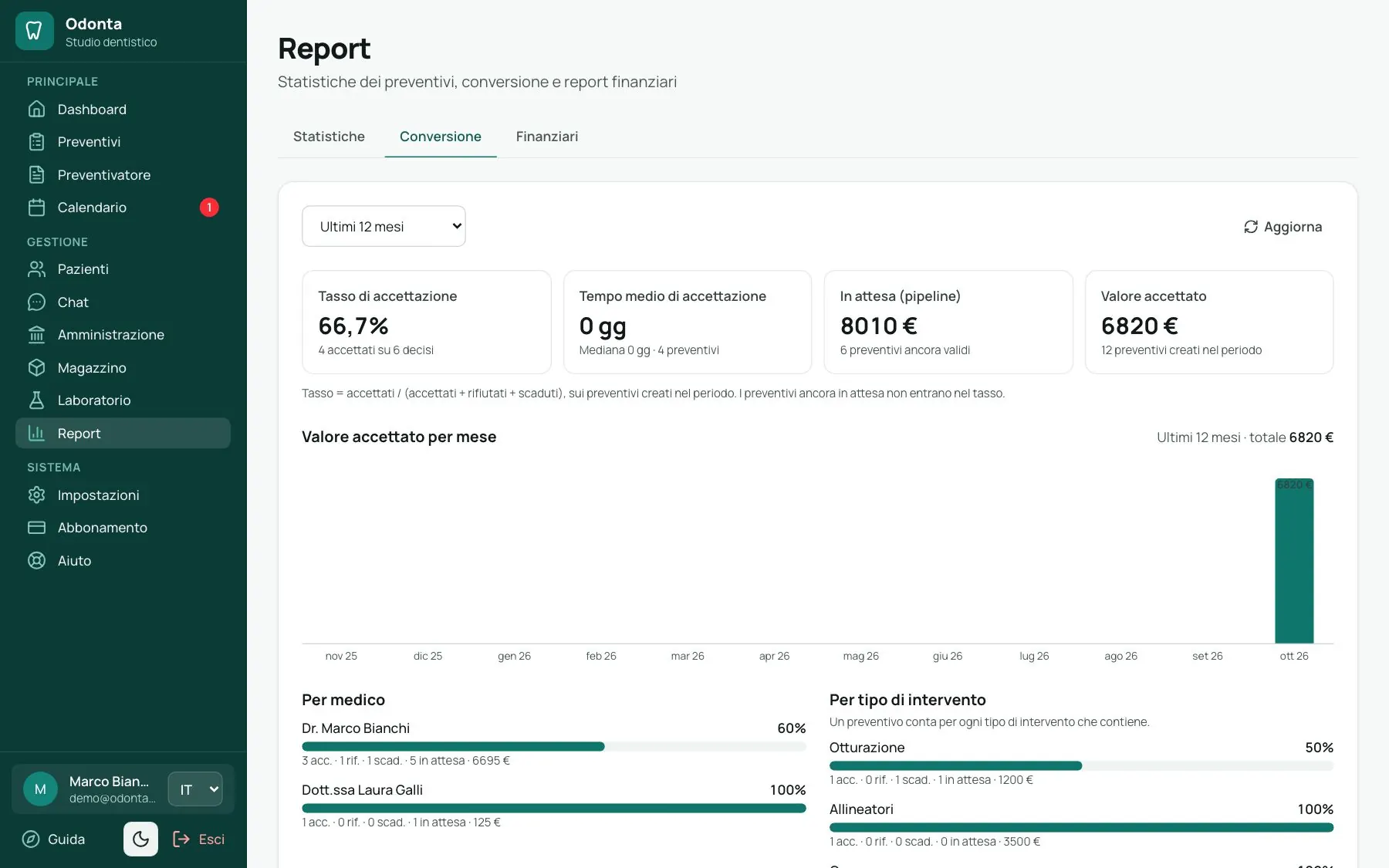Click the Dott.ssa Laura Galli progress bar
Image resolution: width=1389 pixels, height=868 pixels.
click(x=554, y=809)
